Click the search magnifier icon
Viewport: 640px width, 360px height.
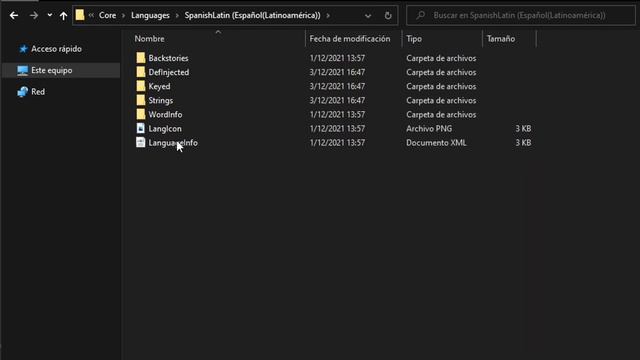(x=420, y=16)
